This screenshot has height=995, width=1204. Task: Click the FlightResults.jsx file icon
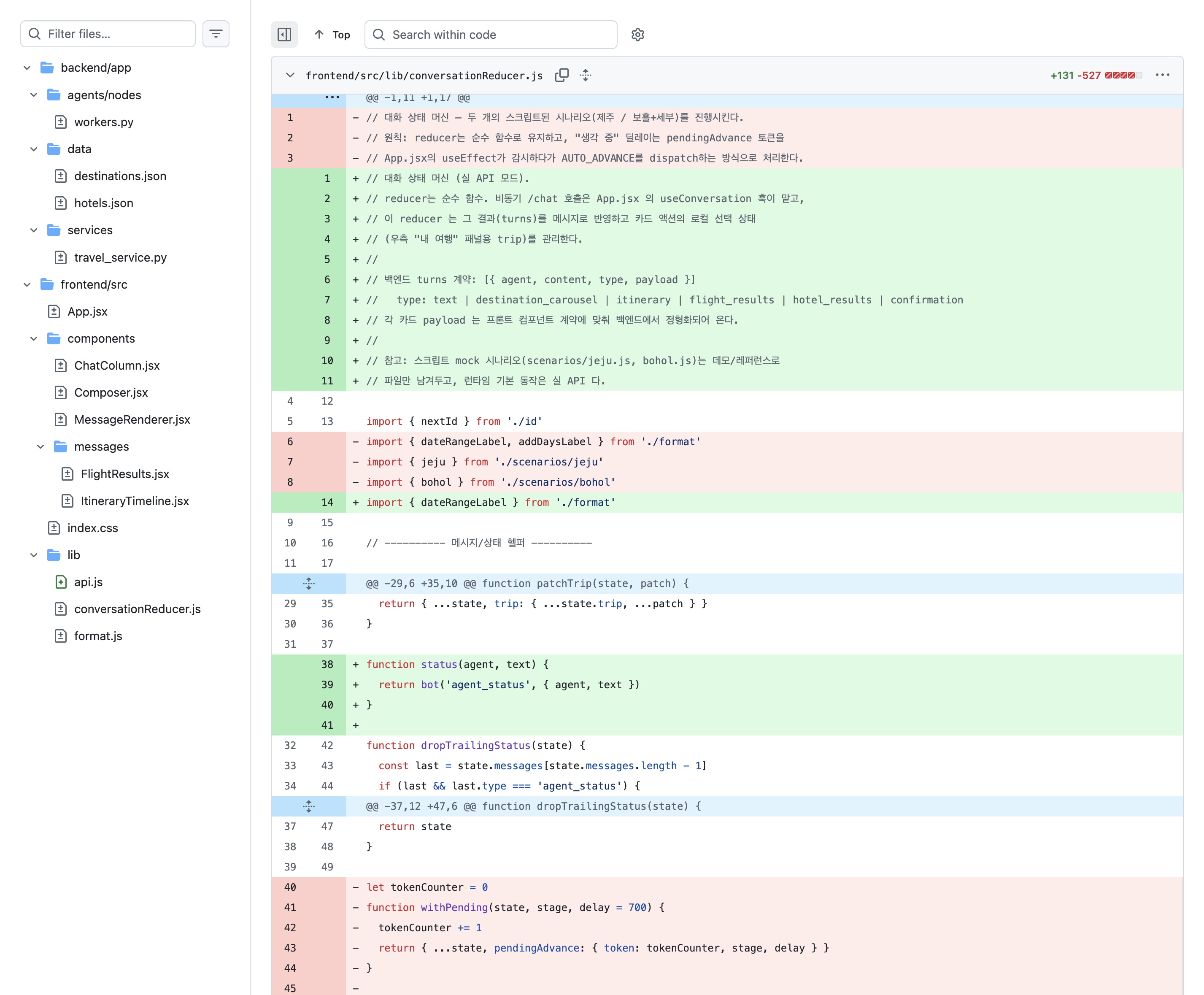point(67,474)
